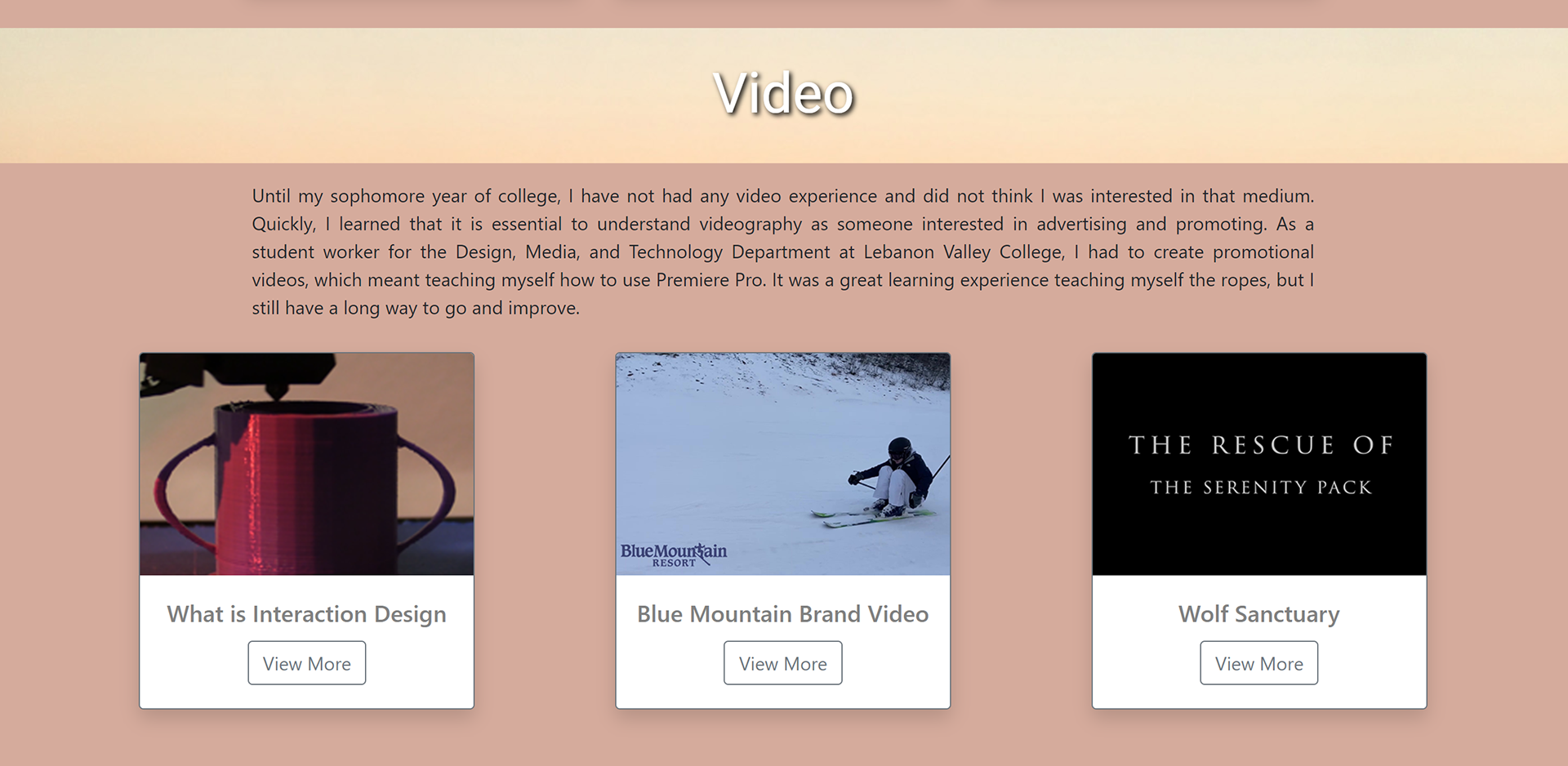Click the 'Video' section heading
The width and height of the screenshot is (1568, 766).
point(784,93)
